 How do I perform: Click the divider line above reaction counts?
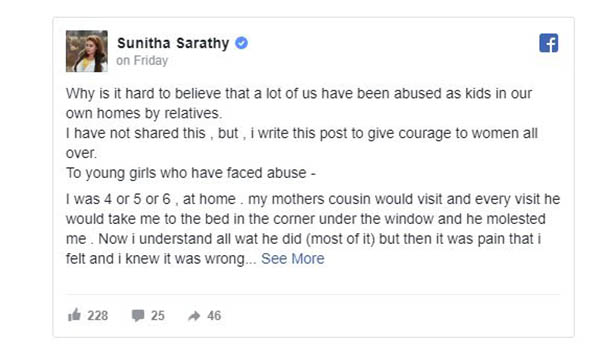pyautogui.click(x=313, y=294)
